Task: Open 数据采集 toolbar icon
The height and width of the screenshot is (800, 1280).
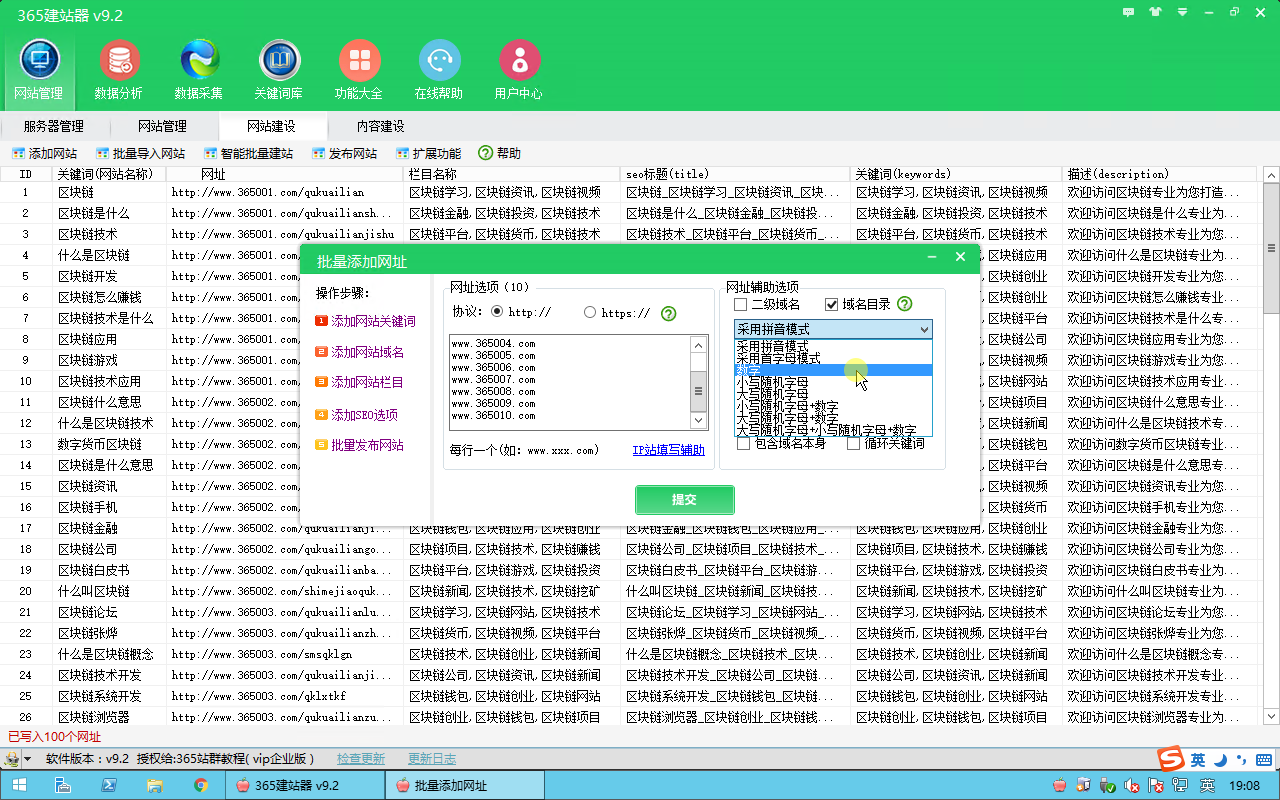Action: 199,70
